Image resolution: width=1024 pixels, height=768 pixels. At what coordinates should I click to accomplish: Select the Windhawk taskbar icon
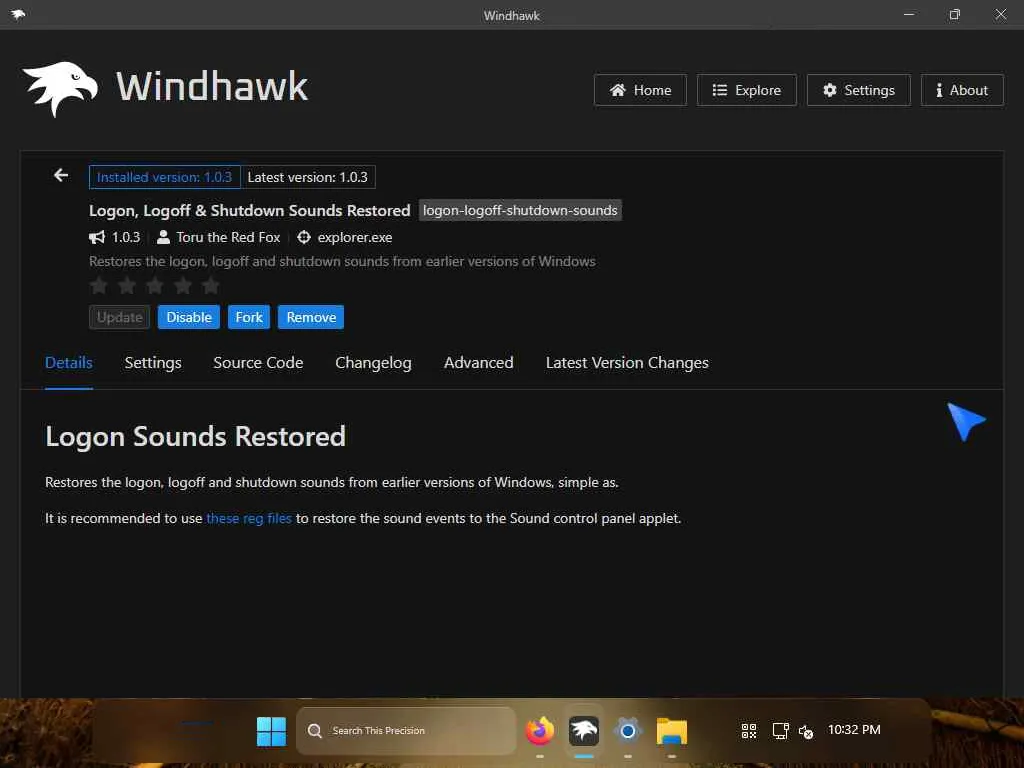[584, 731]
